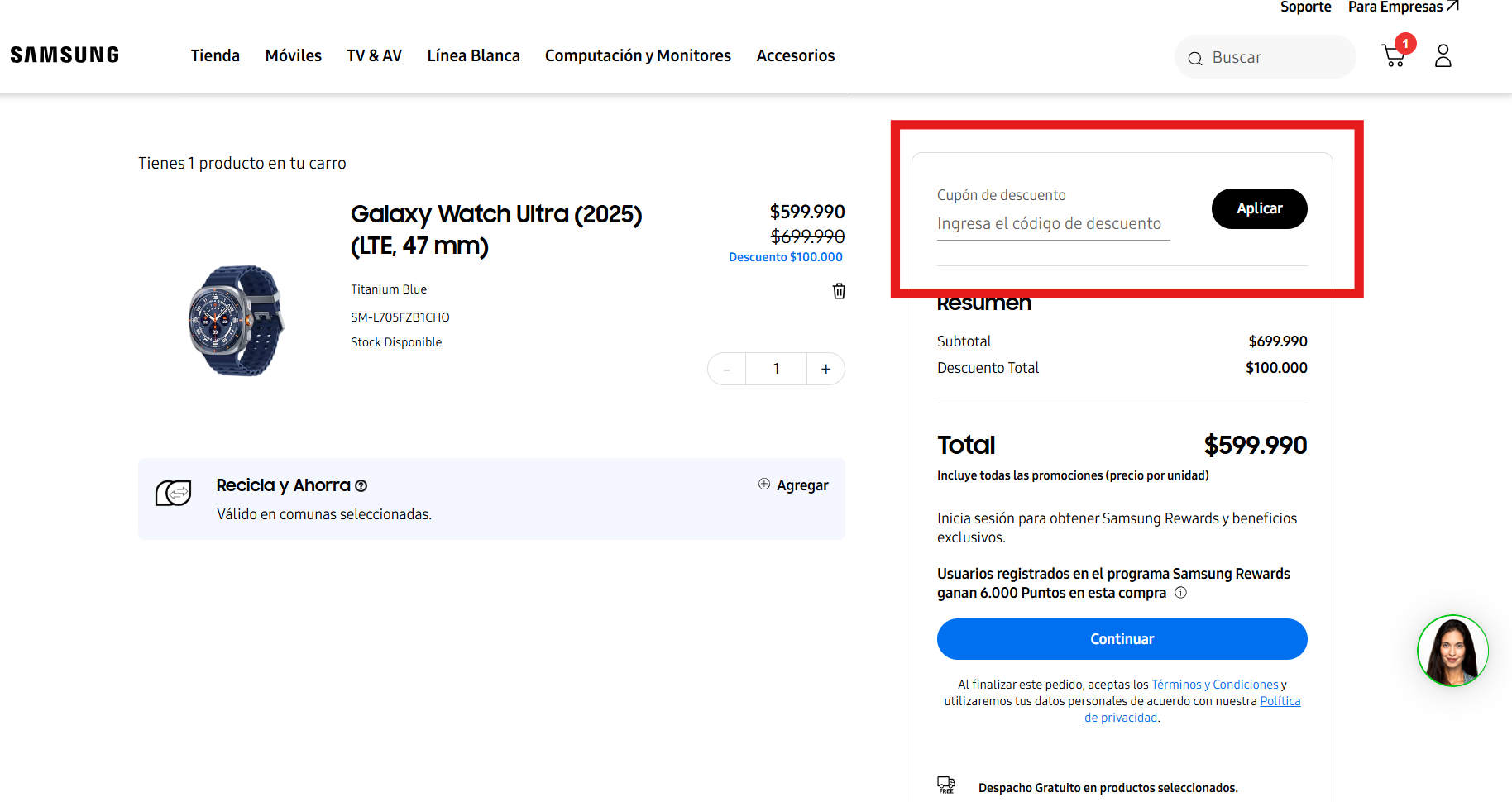Click the account profile icon
This screenshot has height=802, width=1512.
tap(1443, 56)
